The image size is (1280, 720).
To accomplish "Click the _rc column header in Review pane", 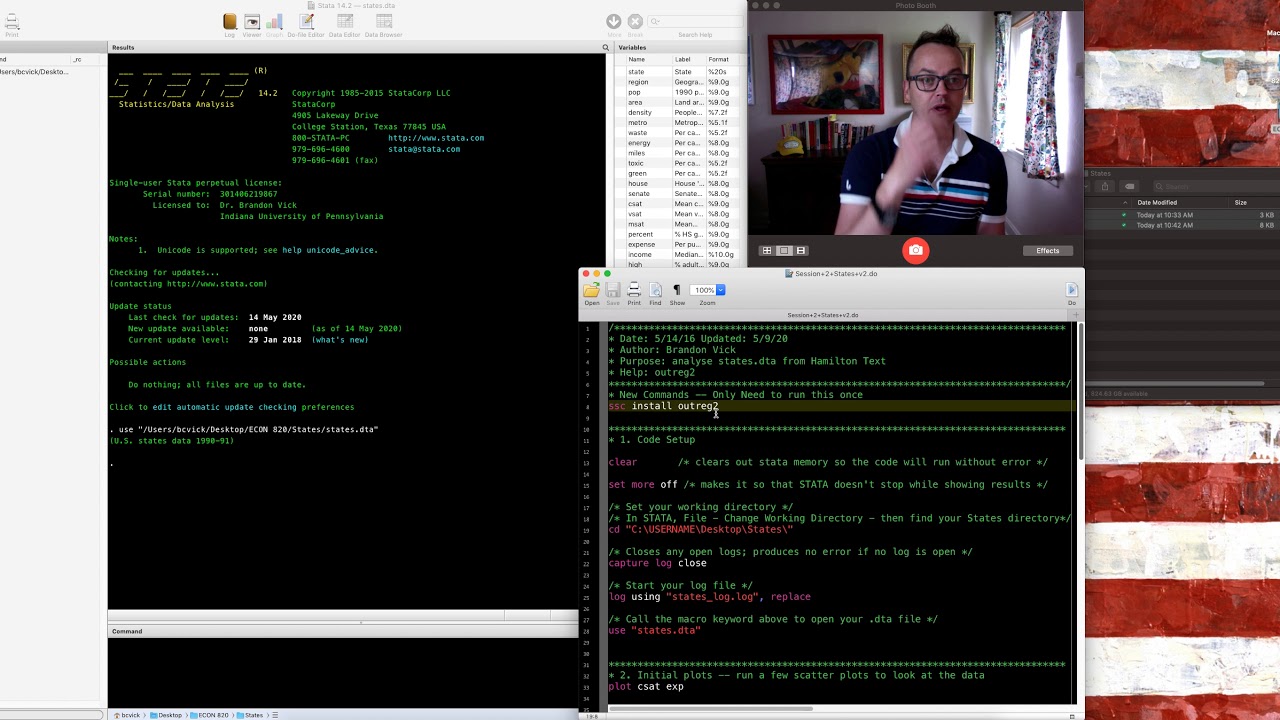I will [77, 59].
